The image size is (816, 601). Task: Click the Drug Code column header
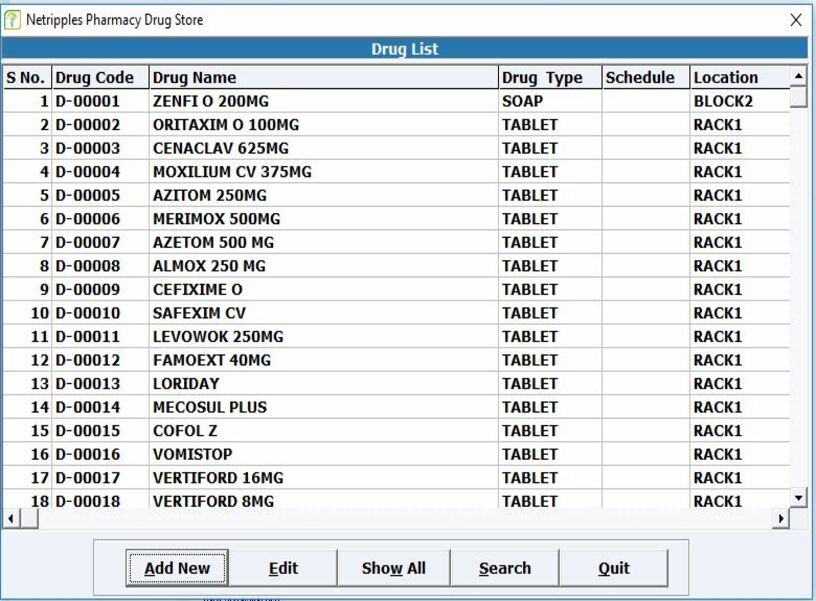(100, 78)
